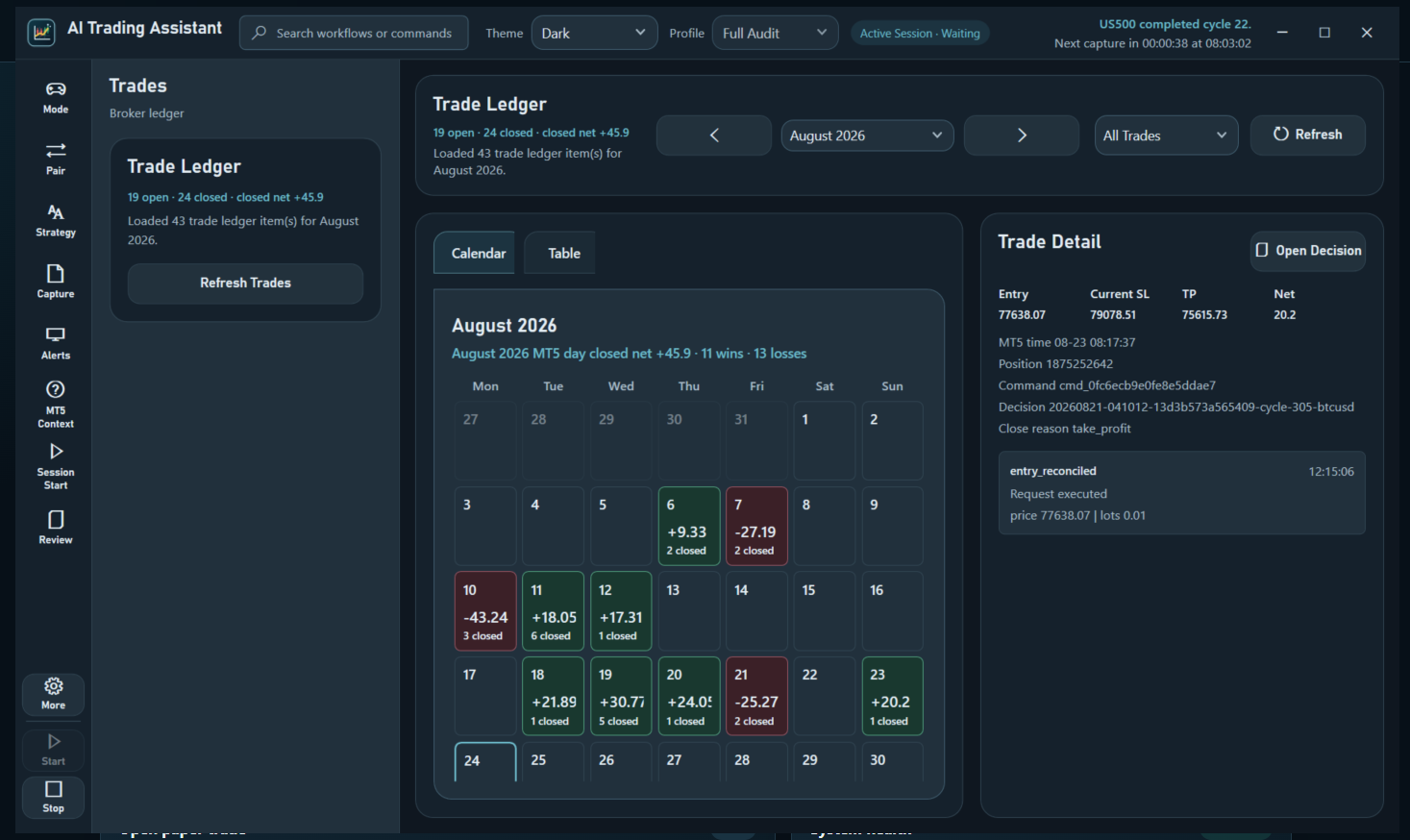The height and width of the screenshot is (840, 1410).
Task: Click the MT5 time 08-23 08:17:37 text
Action: click(x=1067, y=342)
